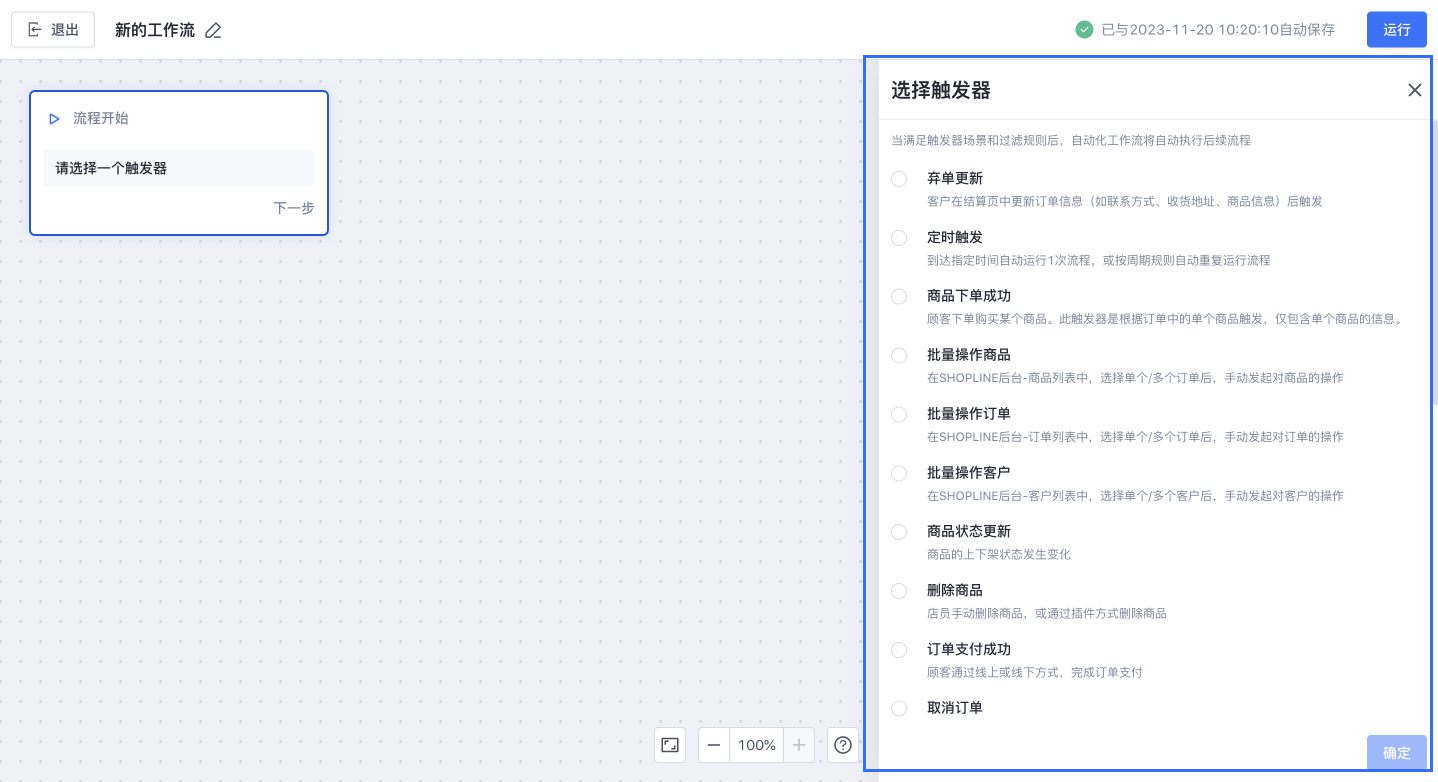Screen dimensions: 1438x782
Task: Click the 批量操作客户 label text
Action: point(969,472)
